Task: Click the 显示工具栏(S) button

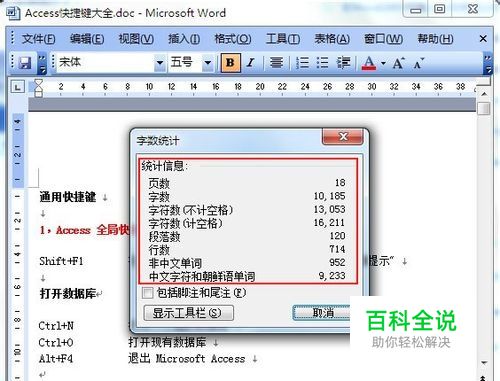Action: click(x=188, y=313)
